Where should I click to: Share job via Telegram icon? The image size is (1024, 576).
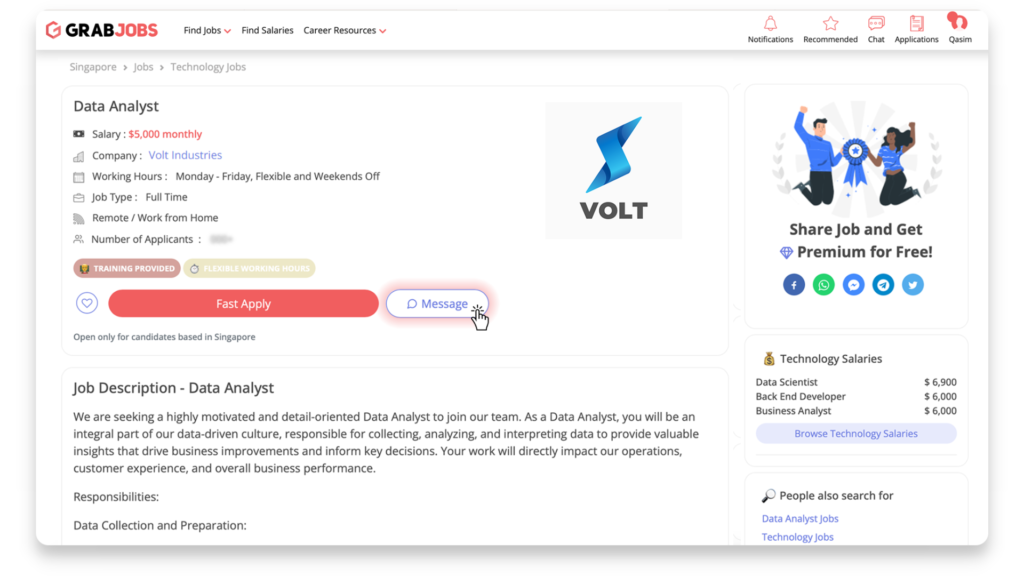[x=883, y=285]
